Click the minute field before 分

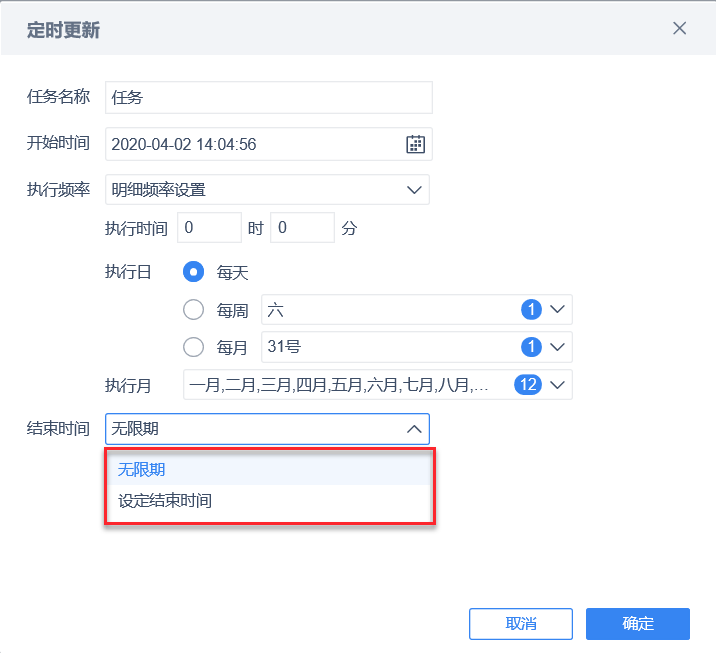pyautogui.click(x=302, y=227)
